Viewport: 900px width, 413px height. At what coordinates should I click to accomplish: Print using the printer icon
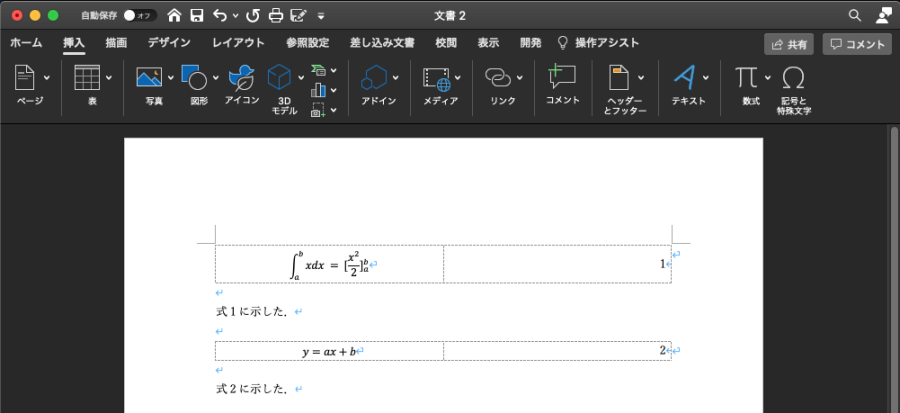pos(276,16)
